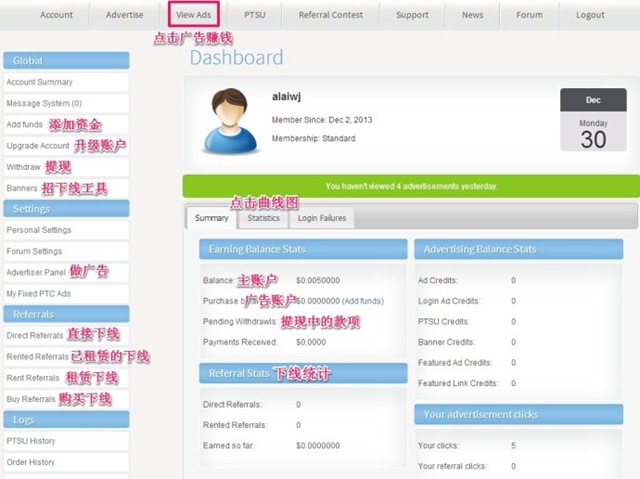Click Rent Referrals in the sidebar
The image size is (640, 479).
pos(33,378)
